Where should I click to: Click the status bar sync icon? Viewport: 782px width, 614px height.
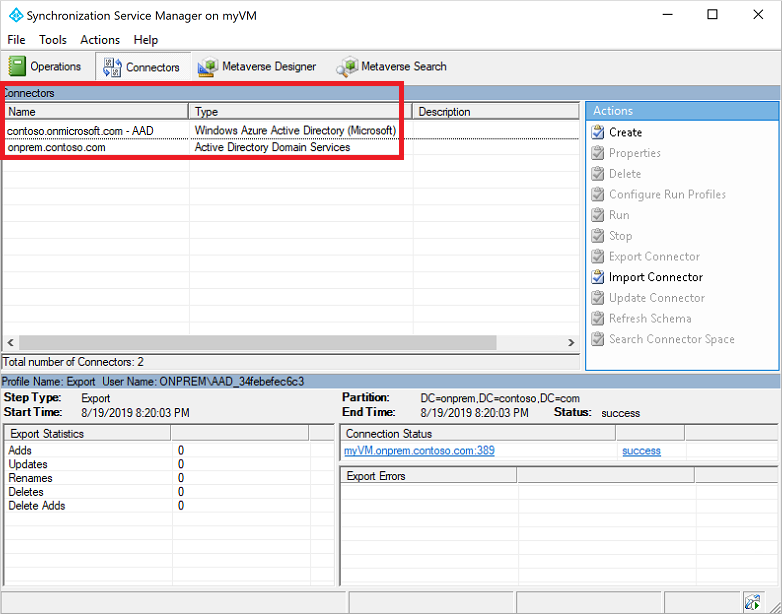click(752, 602)
